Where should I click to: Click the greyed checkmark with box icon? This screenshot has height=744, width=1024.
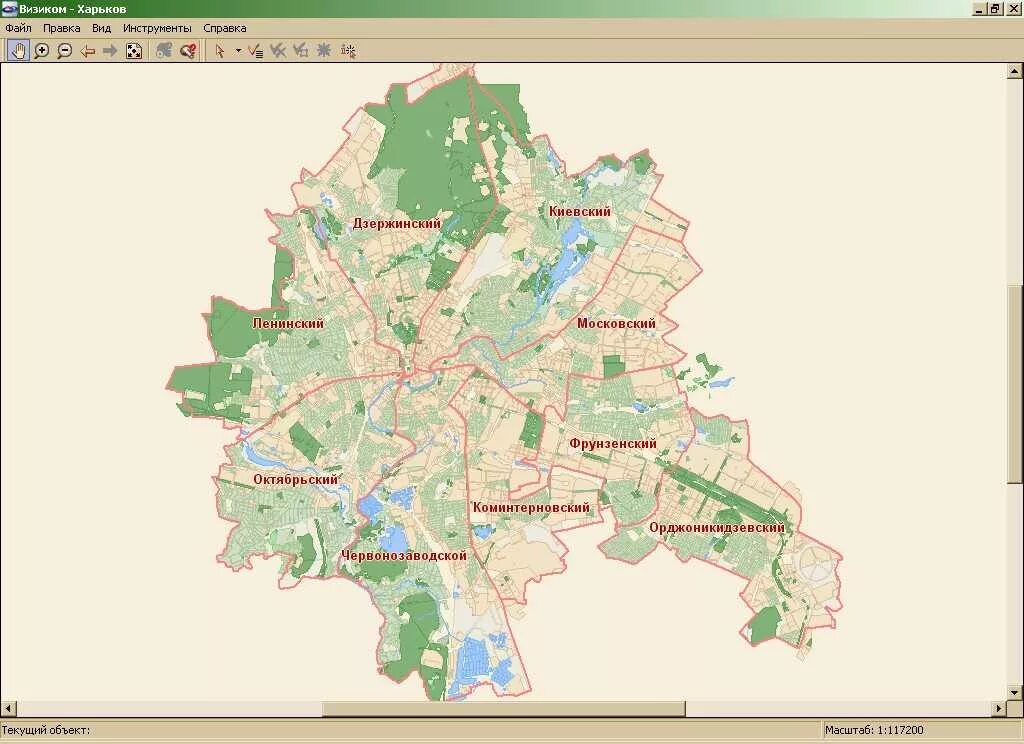click(x=300, y=50)
